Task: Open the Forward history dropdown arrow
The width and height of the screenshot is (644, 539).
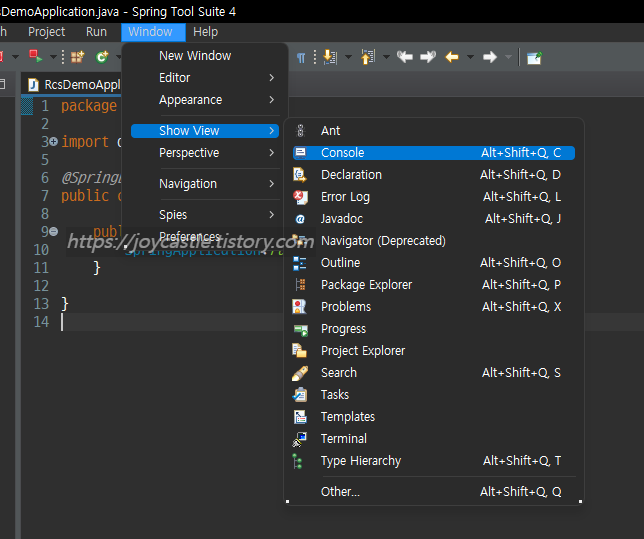Action: tap(508, 57)
